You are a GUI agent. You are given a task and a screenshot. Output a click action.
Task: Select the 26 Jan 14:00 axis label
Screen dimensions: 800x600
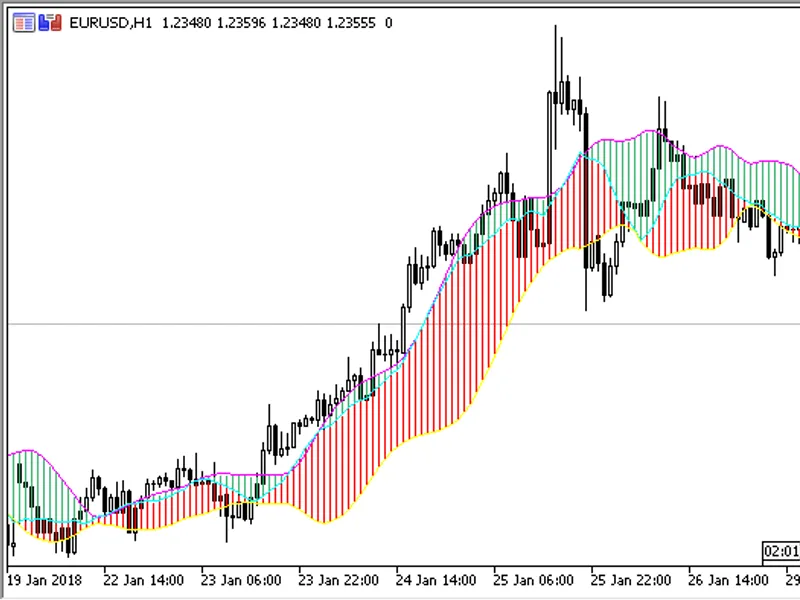tap(728, 581)
